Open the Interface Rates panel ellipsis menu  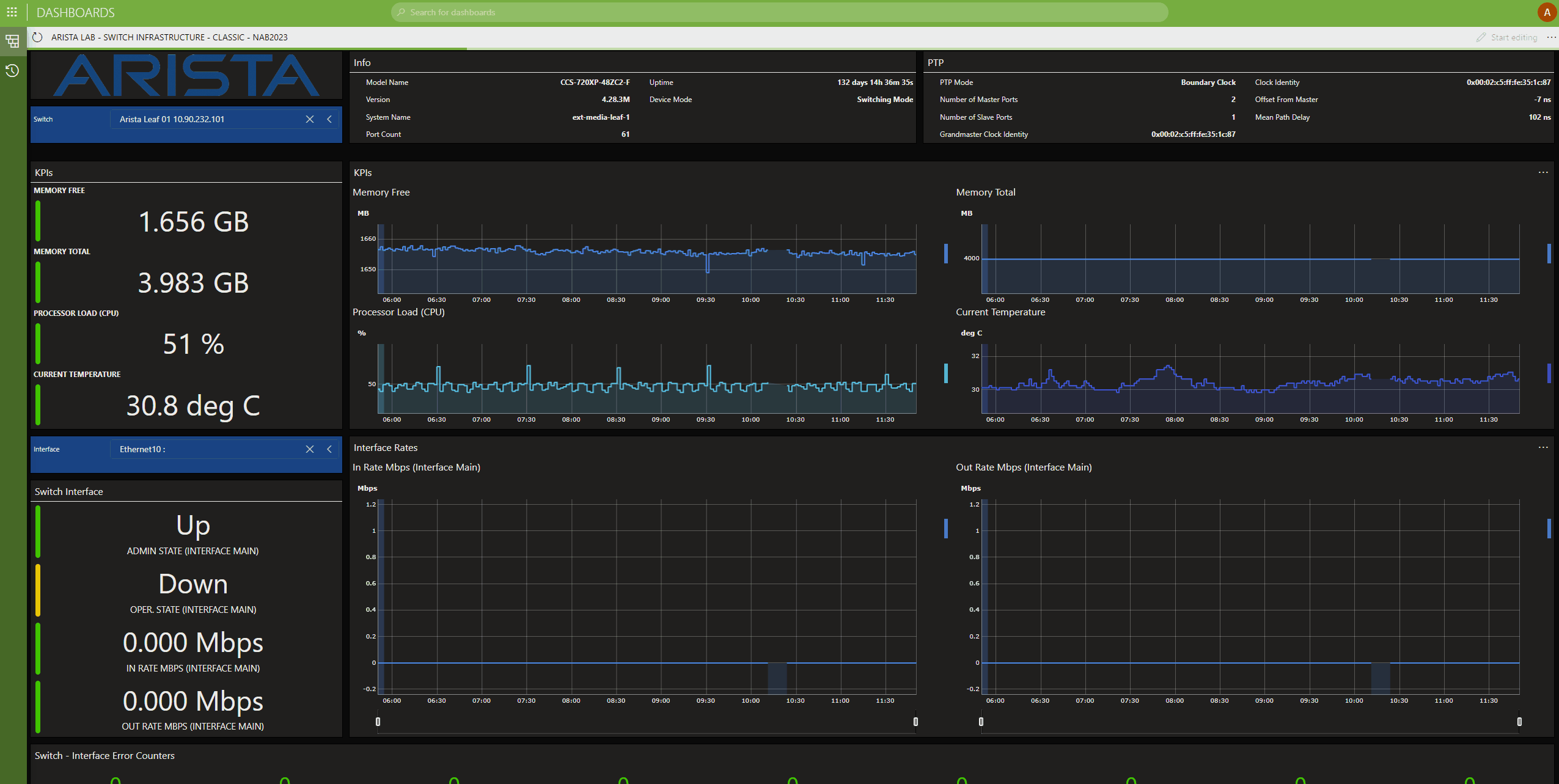tap(1543, 447)
